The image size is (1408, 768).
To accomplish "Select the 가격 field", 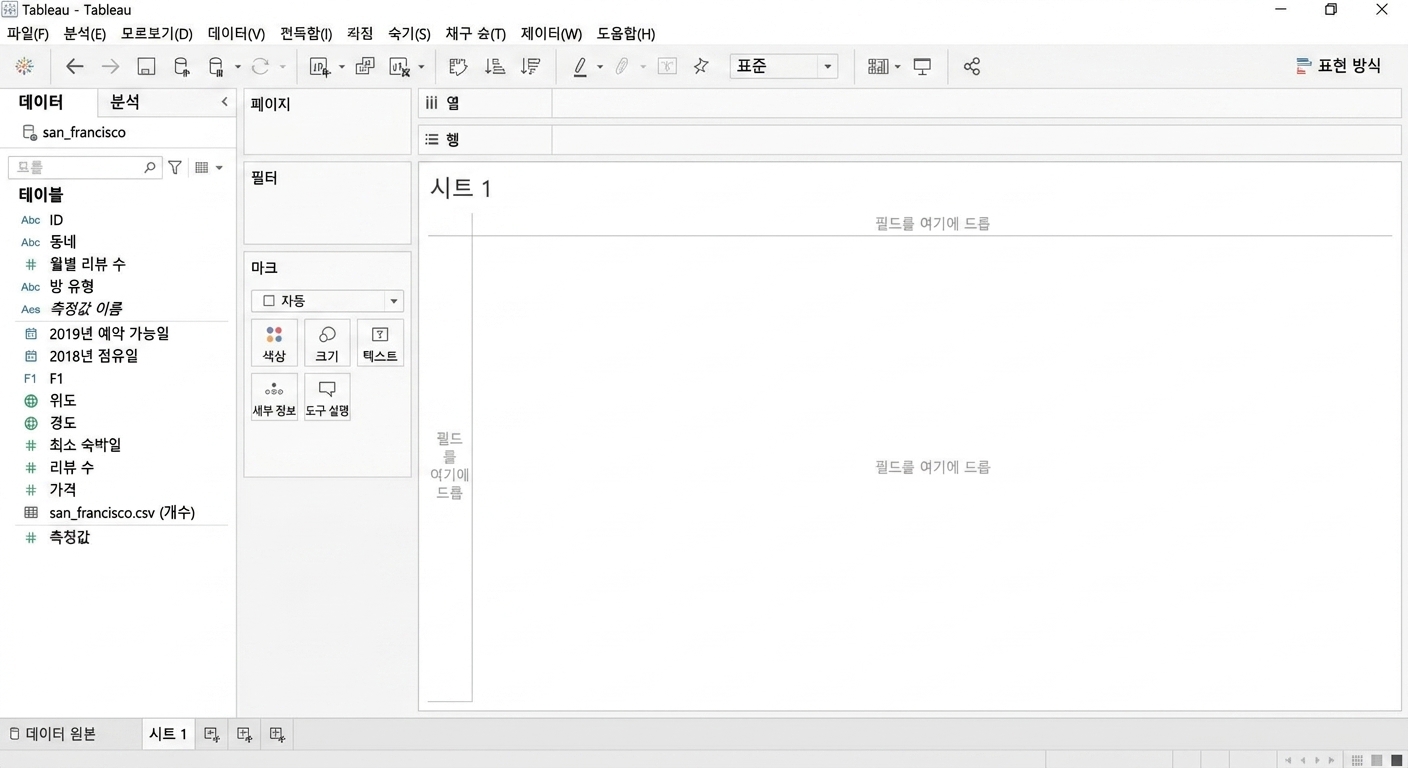I will [62, 490].
